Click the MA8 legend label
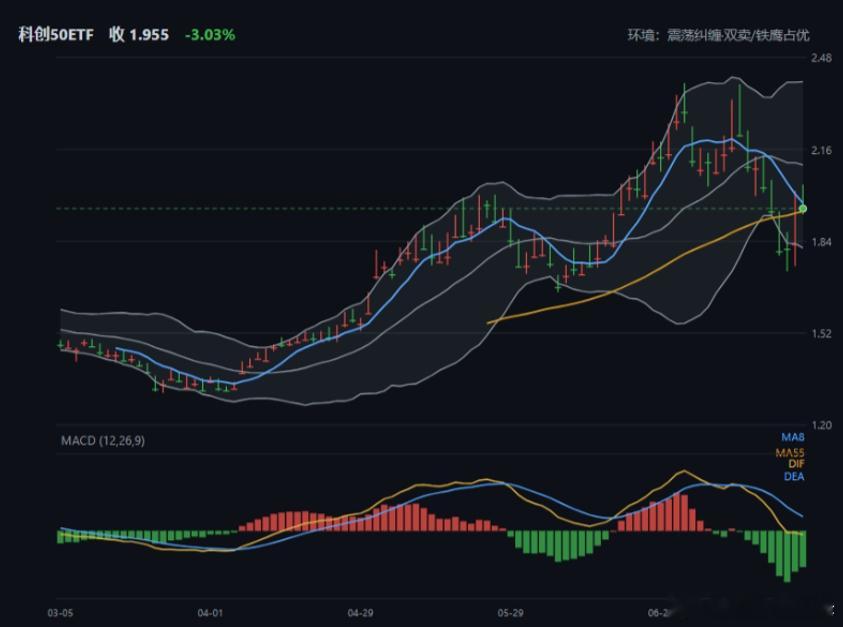 [793, 437]
